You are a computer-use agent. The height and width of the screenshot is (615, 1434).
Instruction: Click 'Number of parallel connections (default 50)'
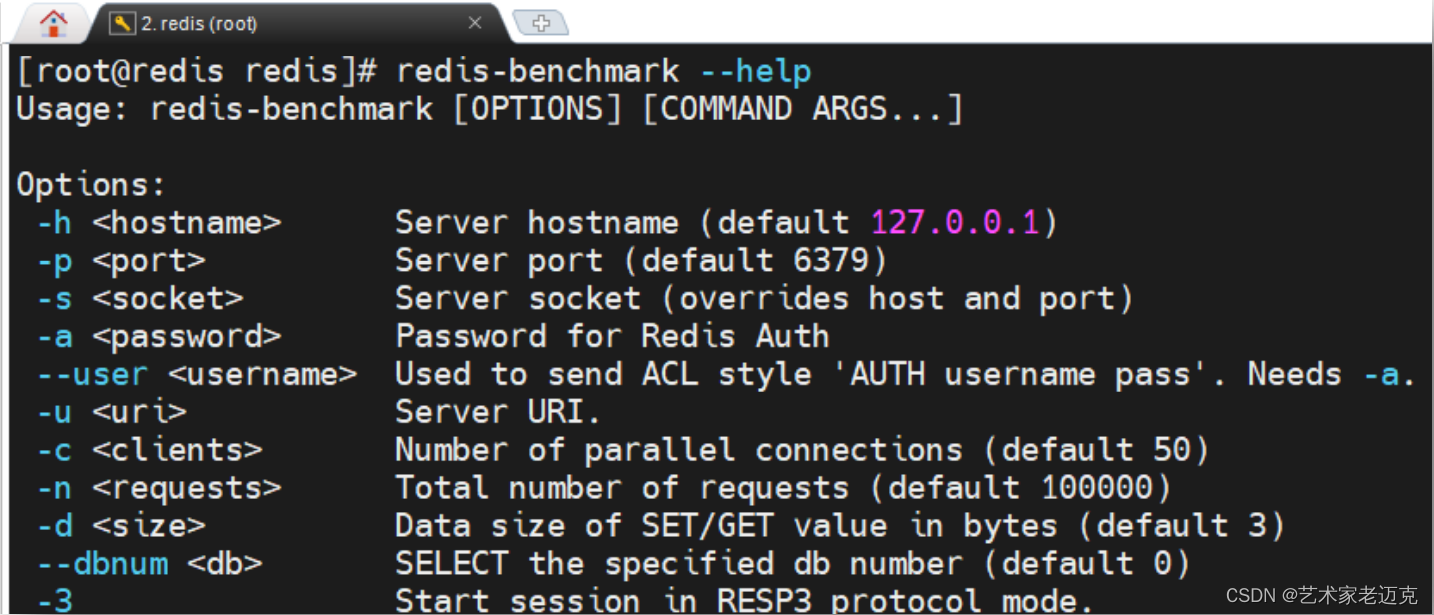803,450
